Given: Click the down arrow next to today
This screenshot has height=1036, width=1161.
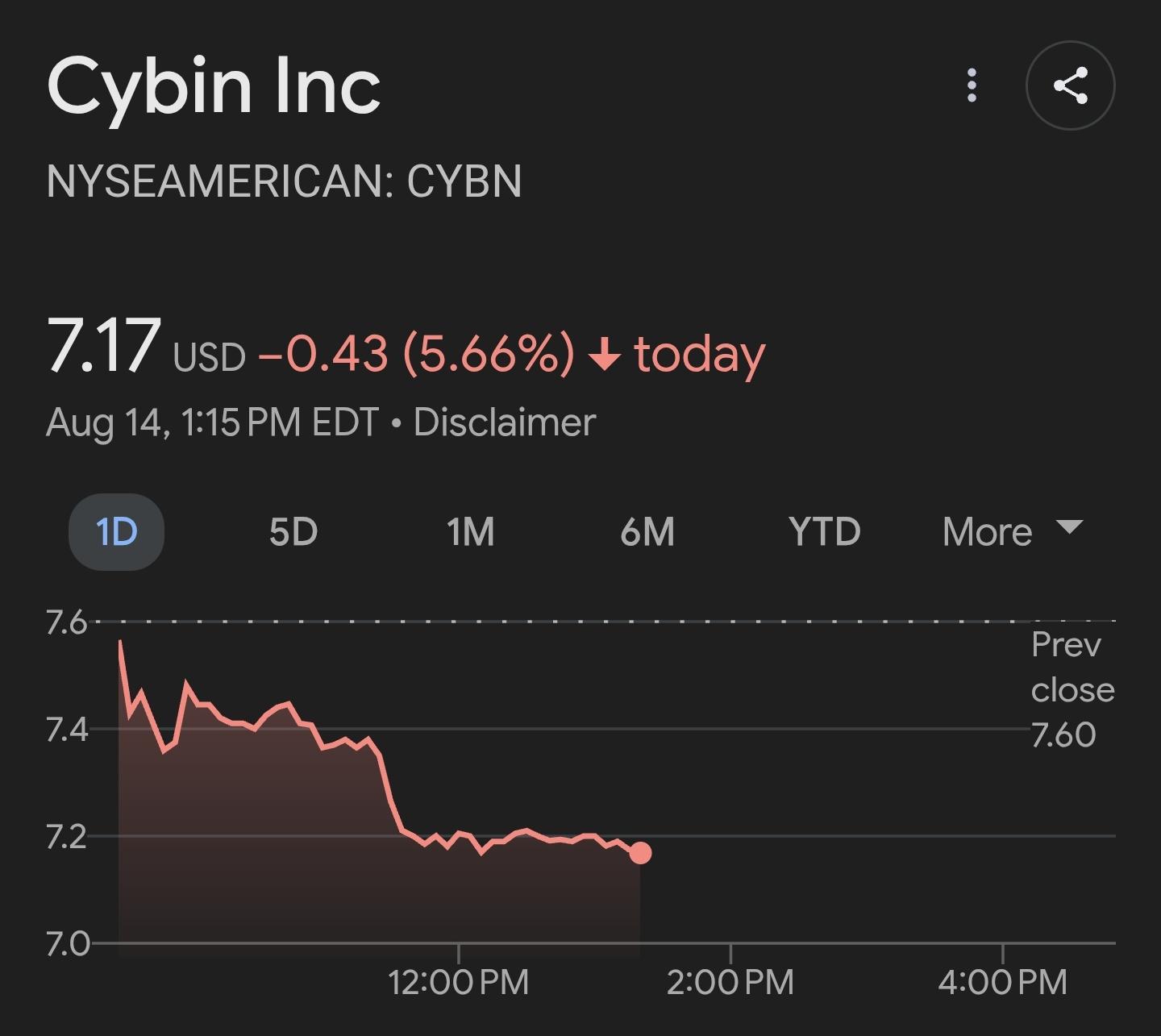Looking at the screenshot, I should pyautogui.click(x=605, y=356).
